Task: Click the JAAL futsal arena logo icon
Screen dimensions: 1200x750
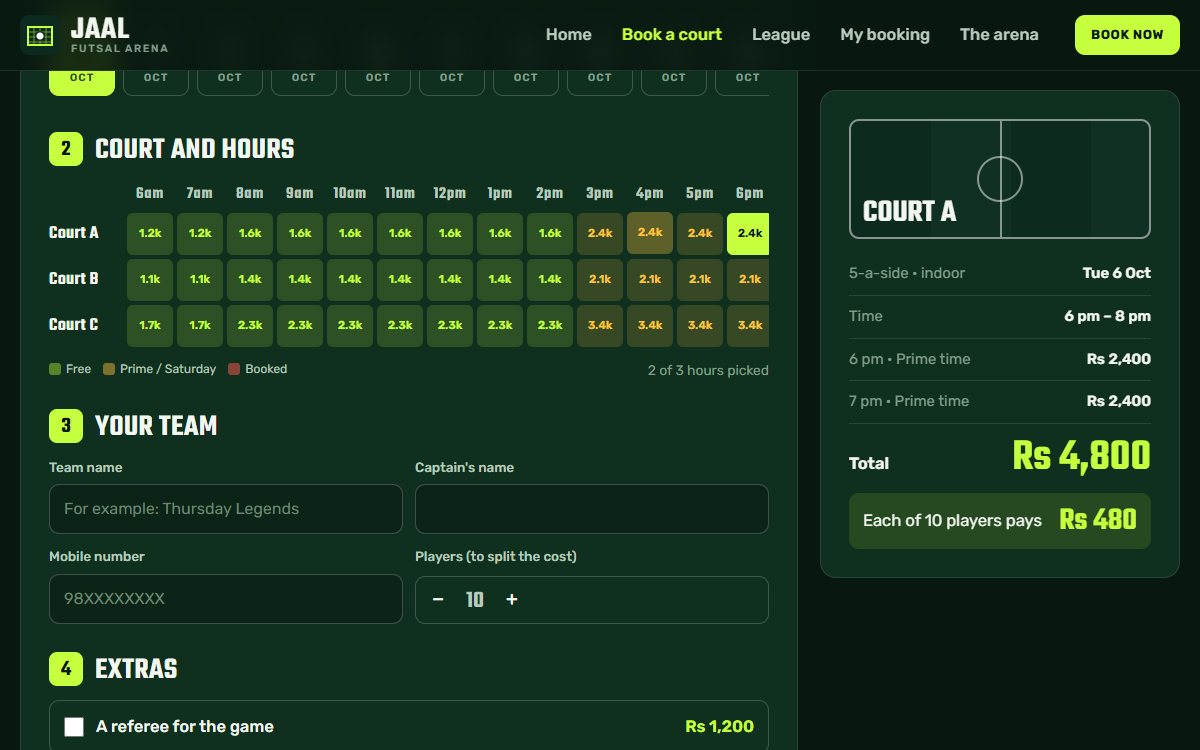Action: coord(38,35)
